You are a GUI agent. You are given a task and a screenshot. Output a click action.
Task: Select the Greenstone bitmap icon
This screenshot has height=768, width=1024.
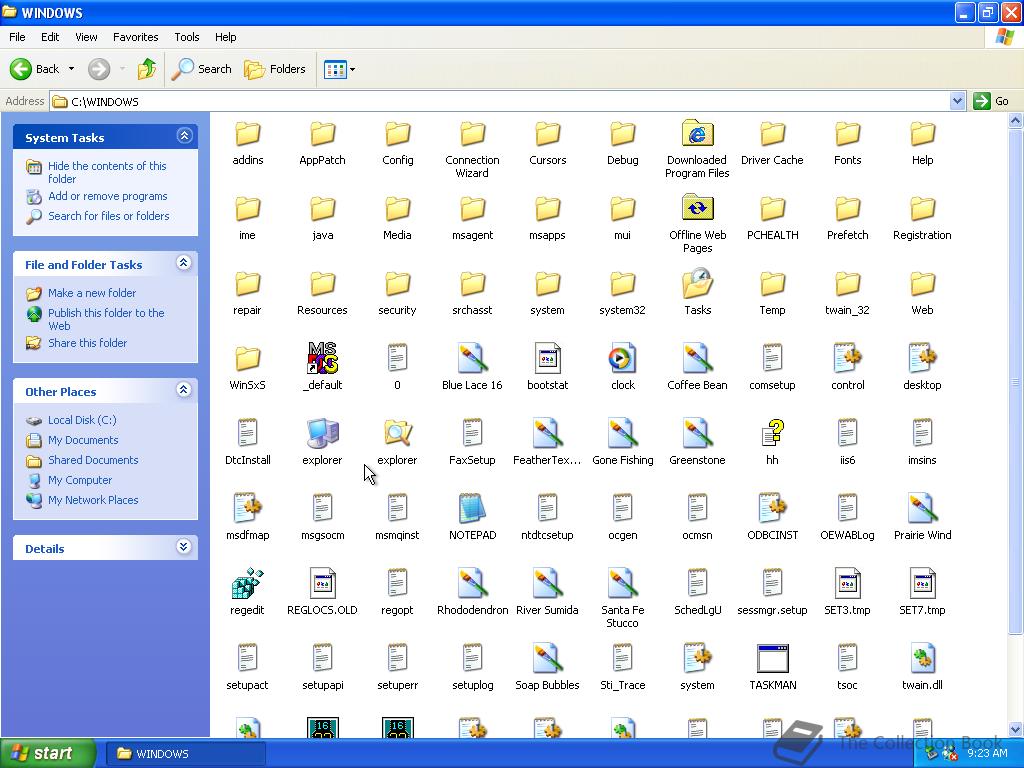697,433
